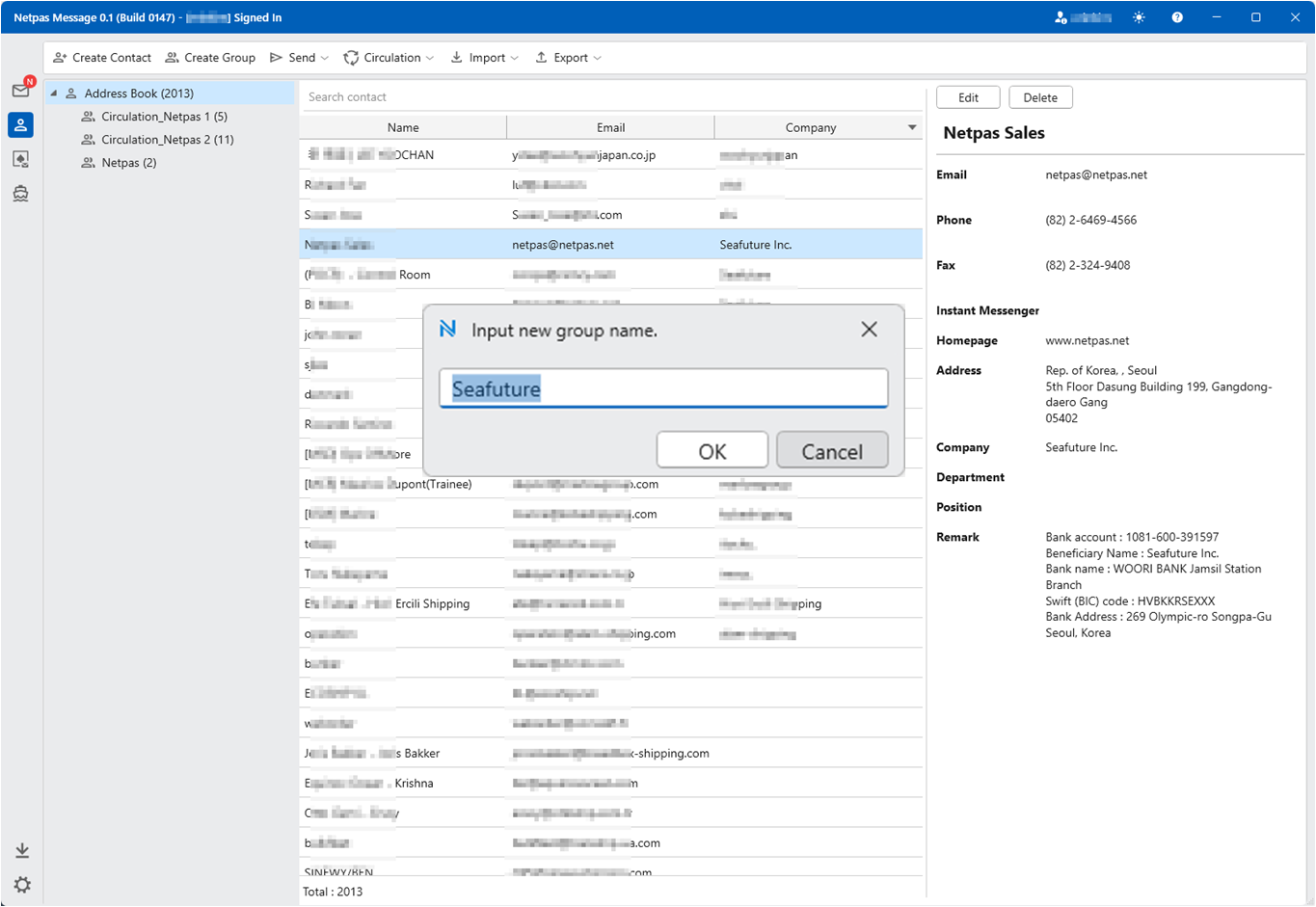
Task: Open the mail inbox sidebar icon
Action: (20, 91)
